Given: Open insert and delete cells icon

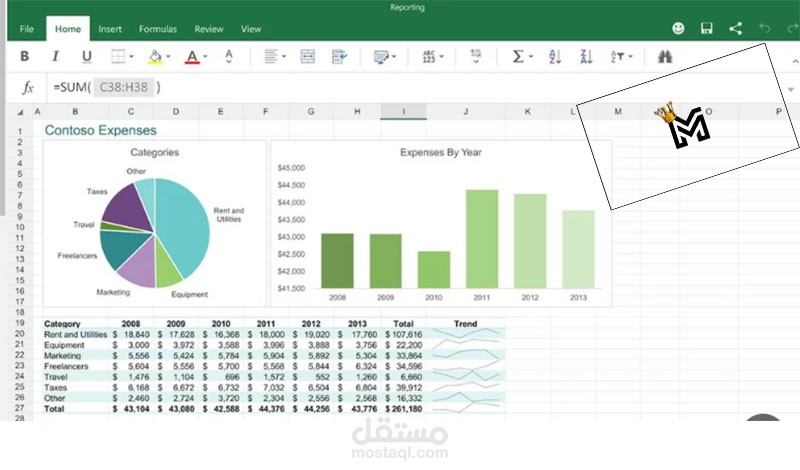Looking at the screenshot, I should (x=476, y=56).
